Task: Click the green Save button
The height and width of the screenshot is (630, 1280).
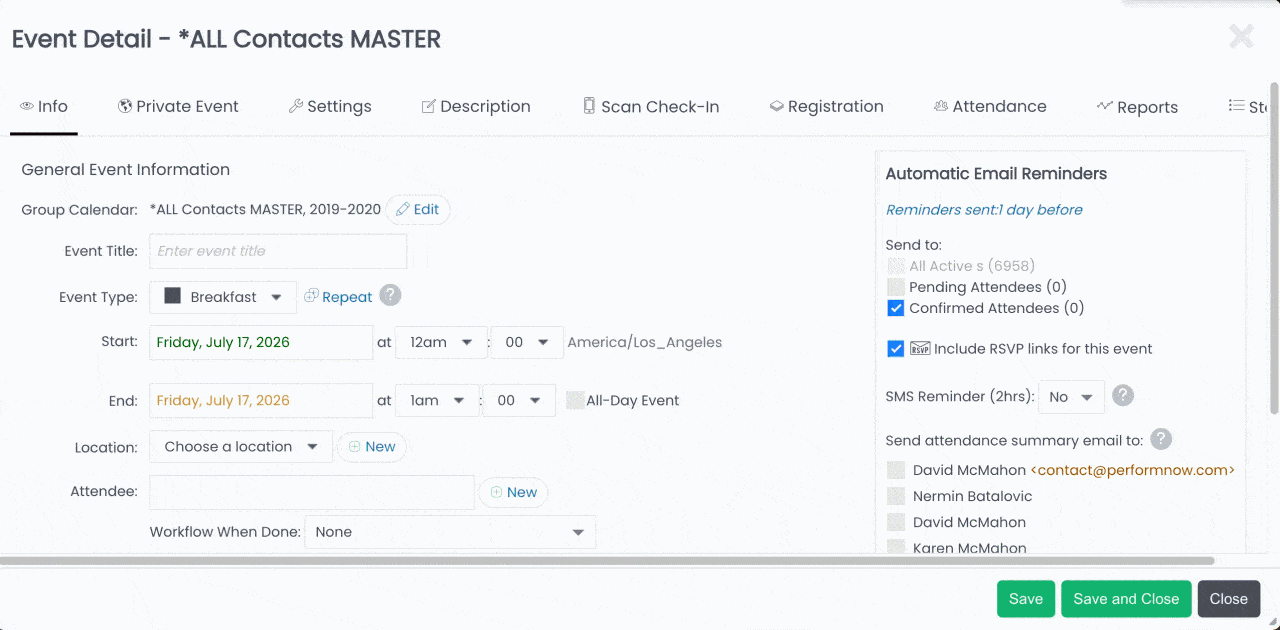Action: pyautogui.click(x=1026, y=599)
